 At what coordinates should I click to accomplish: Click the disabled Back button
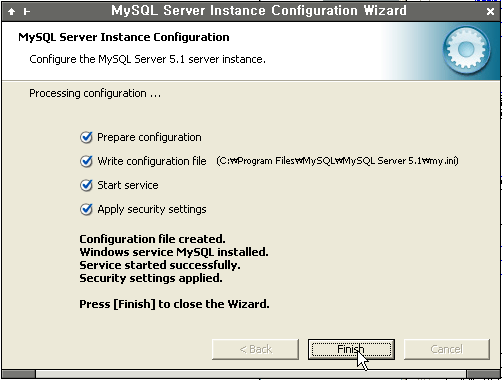(255, 349)
